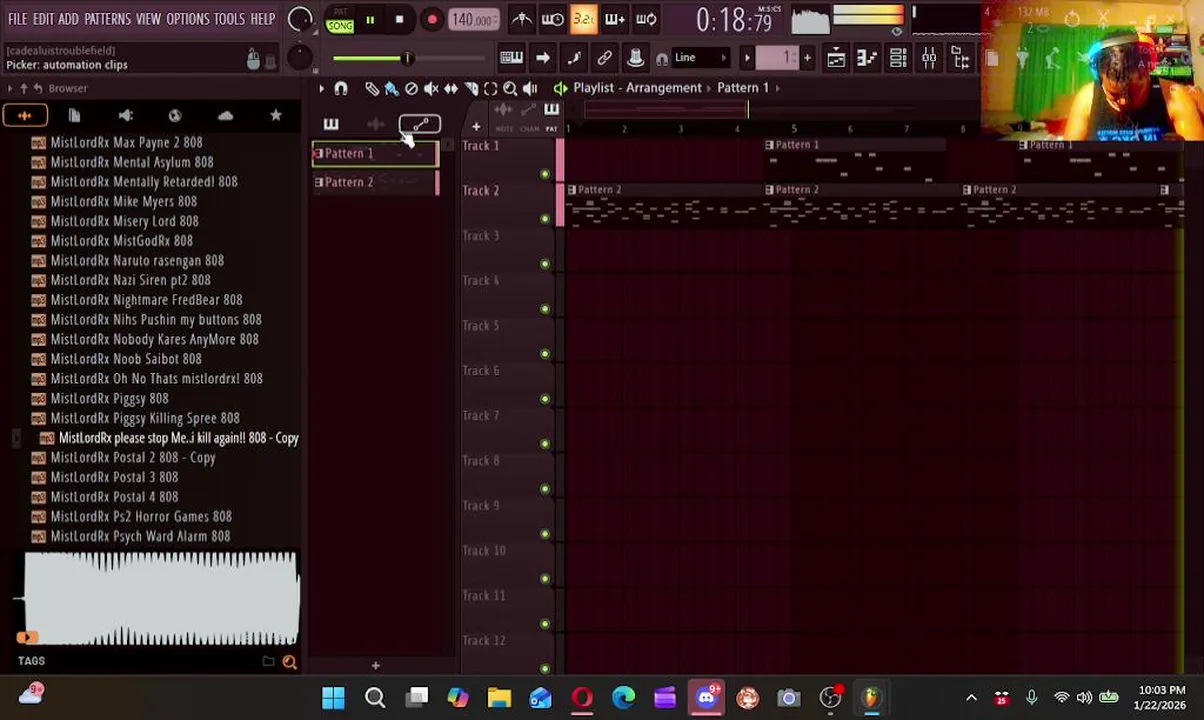Open the browser starred favorites tab

[x=276, y=116]
